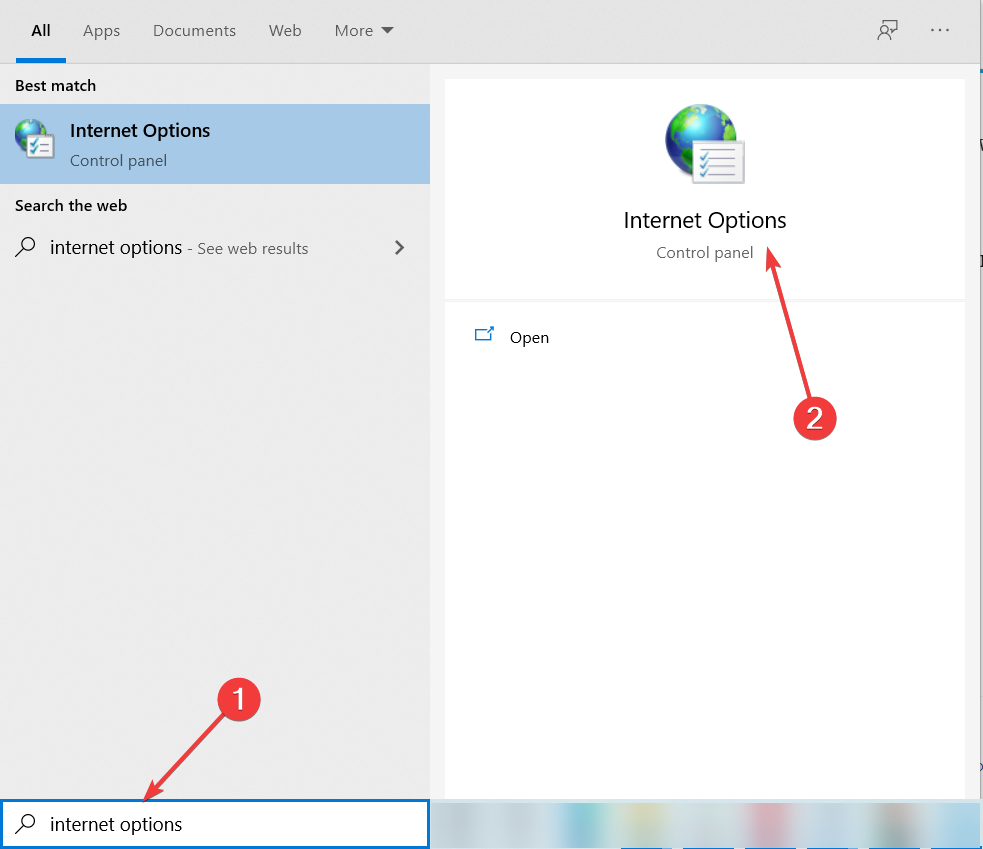Image resolution: width=983 pixels, height=849 pixels.
Task: Open the Apps search tab
Action: (101, 31)
